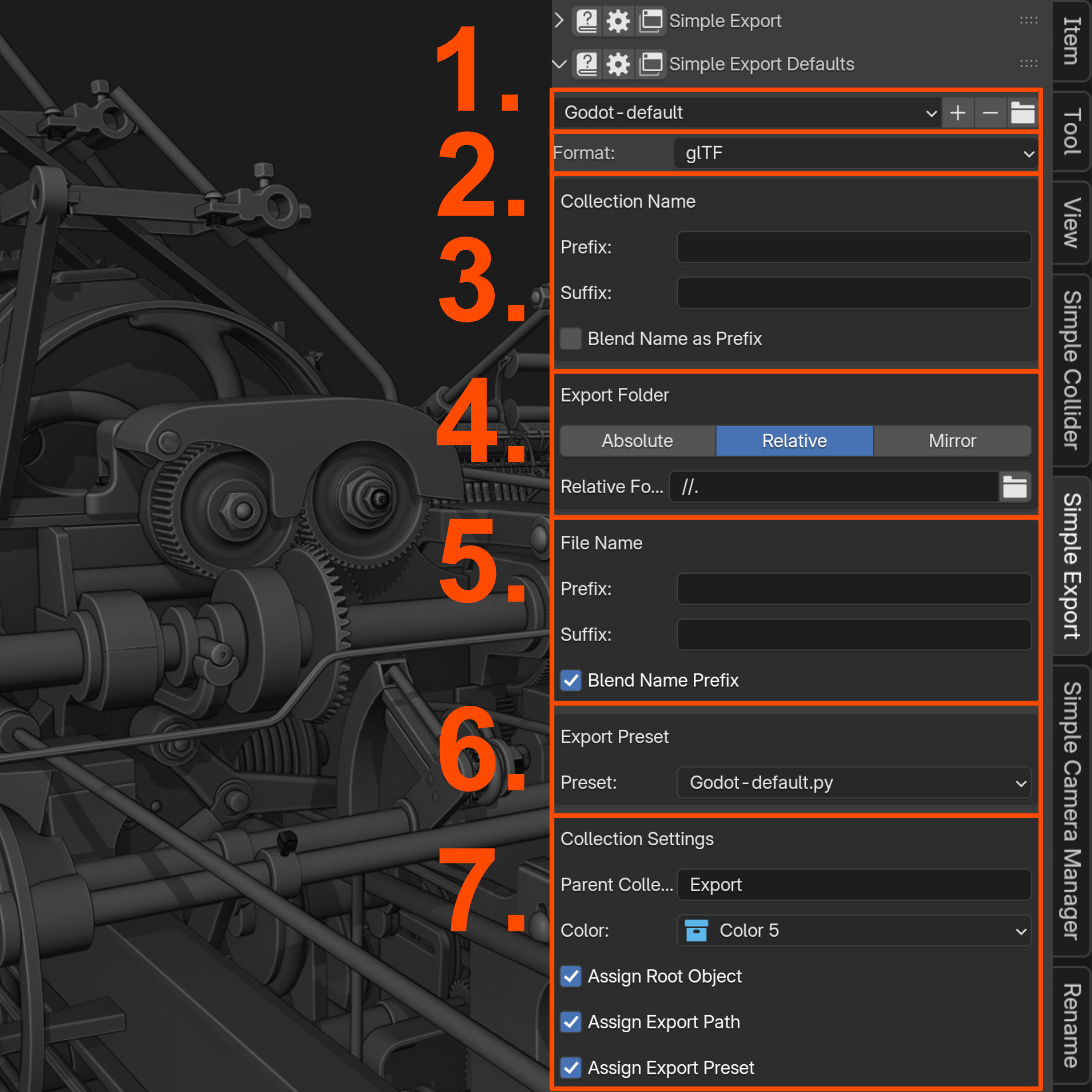Switch to the View sidebar tab

tap(1072, 222)
